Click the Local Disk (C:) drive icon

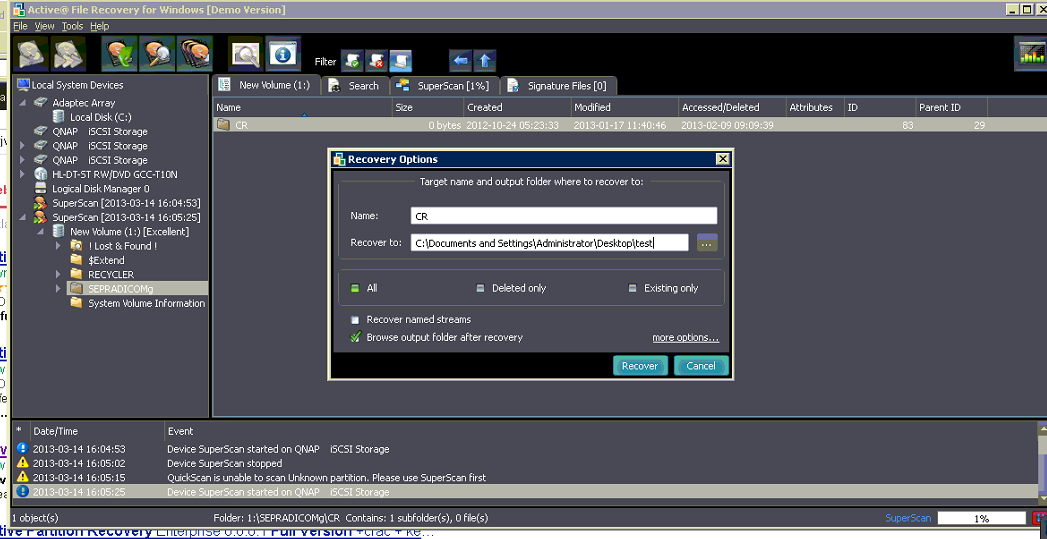59,117
